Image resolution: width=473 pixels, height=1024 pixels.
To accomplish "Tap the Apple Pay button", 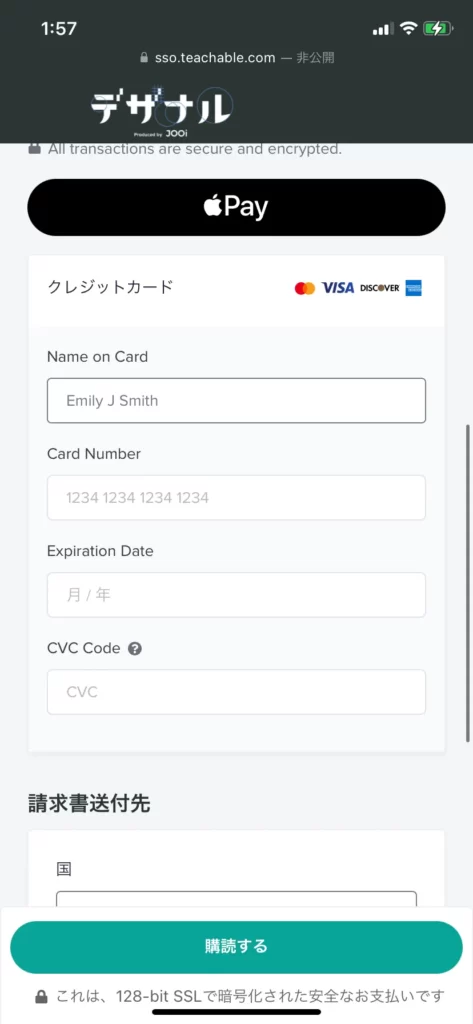I will pos(236,207).
